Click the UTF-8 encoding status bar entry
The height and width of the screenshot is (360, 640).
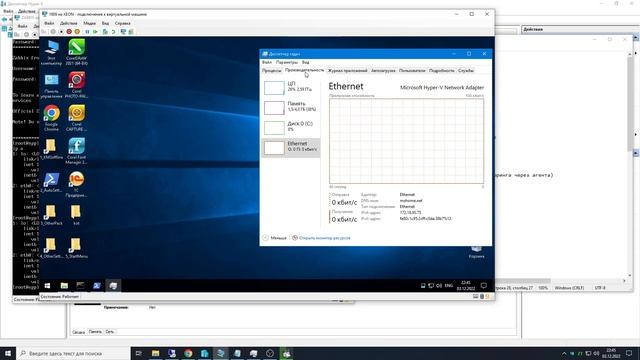coord(600,288)
